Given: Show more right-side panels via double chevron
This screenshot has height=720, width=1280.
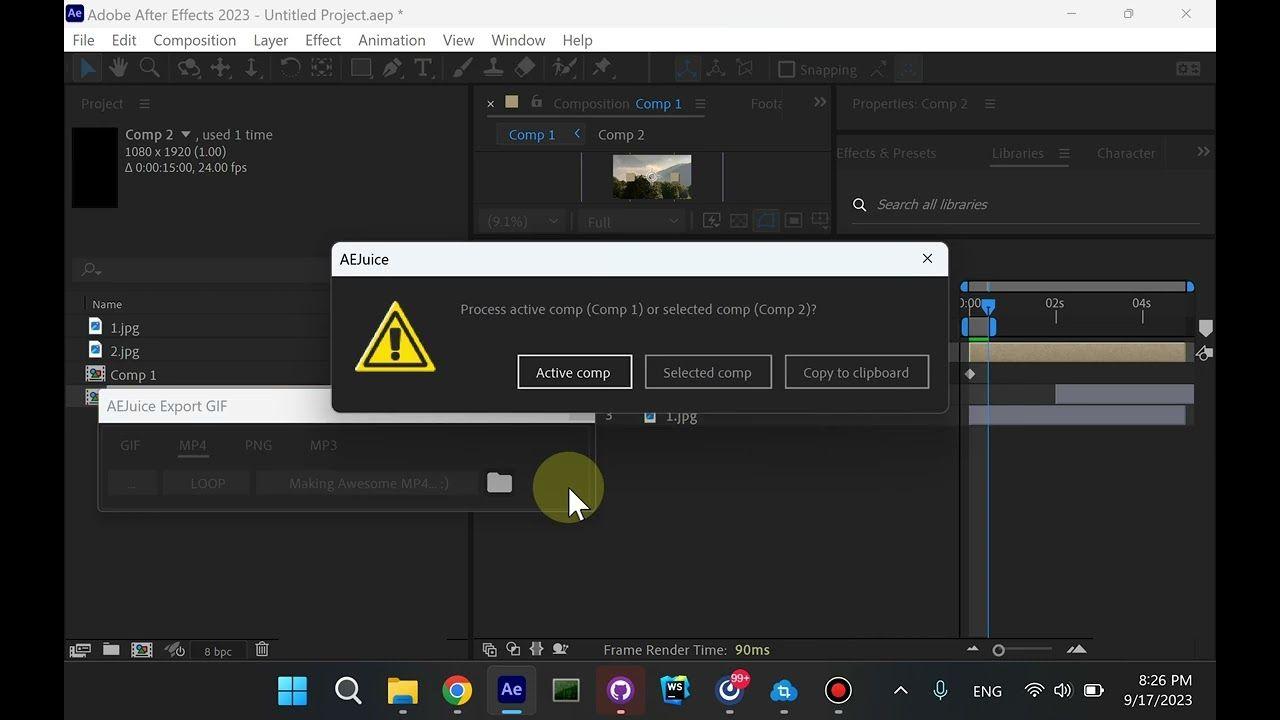Looking at the screenshot, I should click(1203, 152).
